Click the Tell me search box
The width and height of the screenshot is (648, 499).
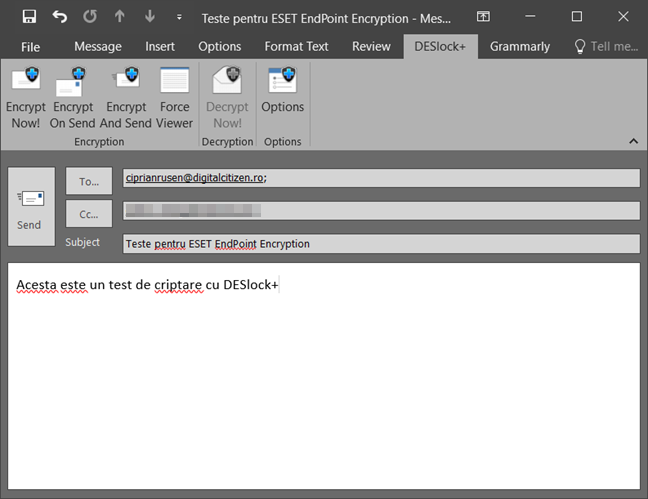[x=607, y=47]
